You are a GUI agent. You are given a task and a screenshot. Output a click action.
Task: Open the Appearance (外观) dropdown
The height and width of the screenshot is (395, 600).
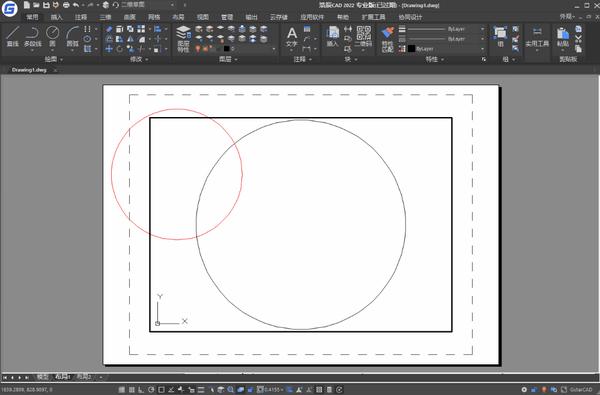pos(567,16)
